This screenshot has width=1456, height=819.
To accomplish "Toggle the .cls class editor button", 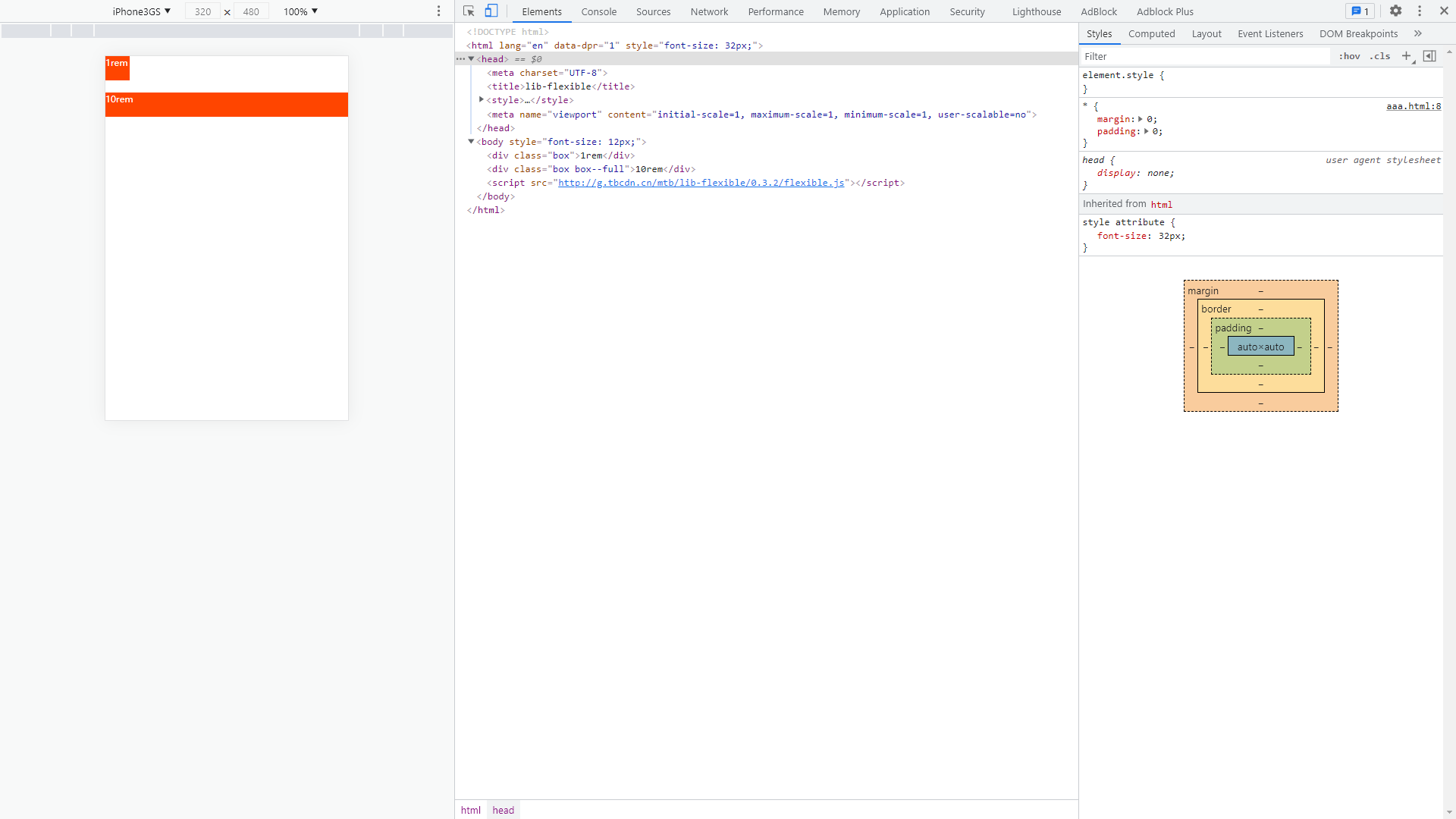I will click(1379, 56).
